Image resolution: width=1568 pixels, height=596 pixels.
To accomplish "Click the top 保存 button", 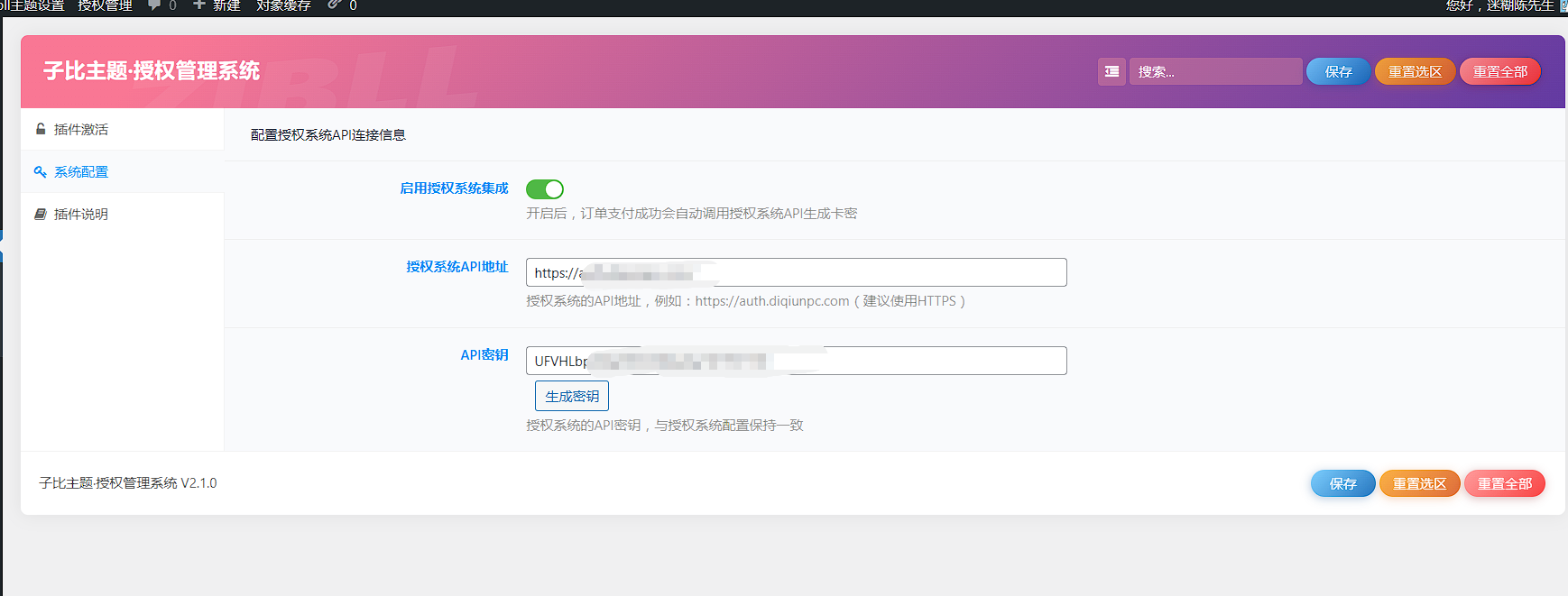I will (1338, 71).
